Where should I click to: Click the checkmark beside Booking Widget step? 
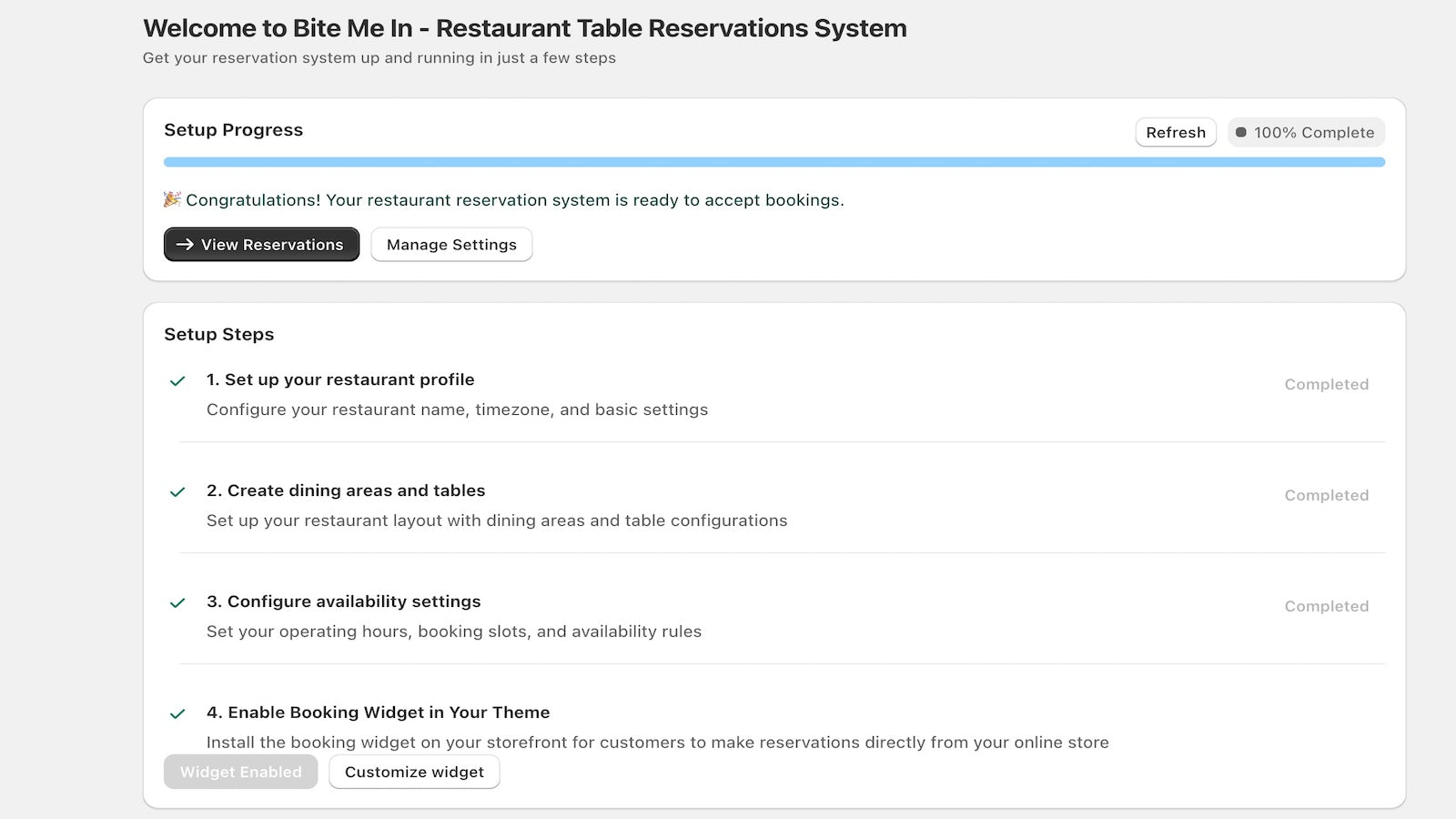[177, 714]
